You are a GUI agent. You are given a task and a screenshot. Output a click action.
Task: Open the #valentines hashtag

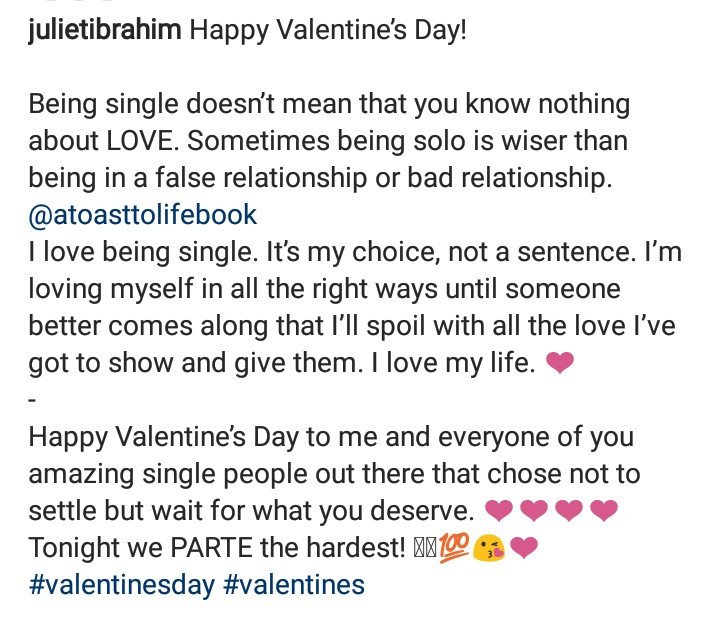tap(294, 585)
